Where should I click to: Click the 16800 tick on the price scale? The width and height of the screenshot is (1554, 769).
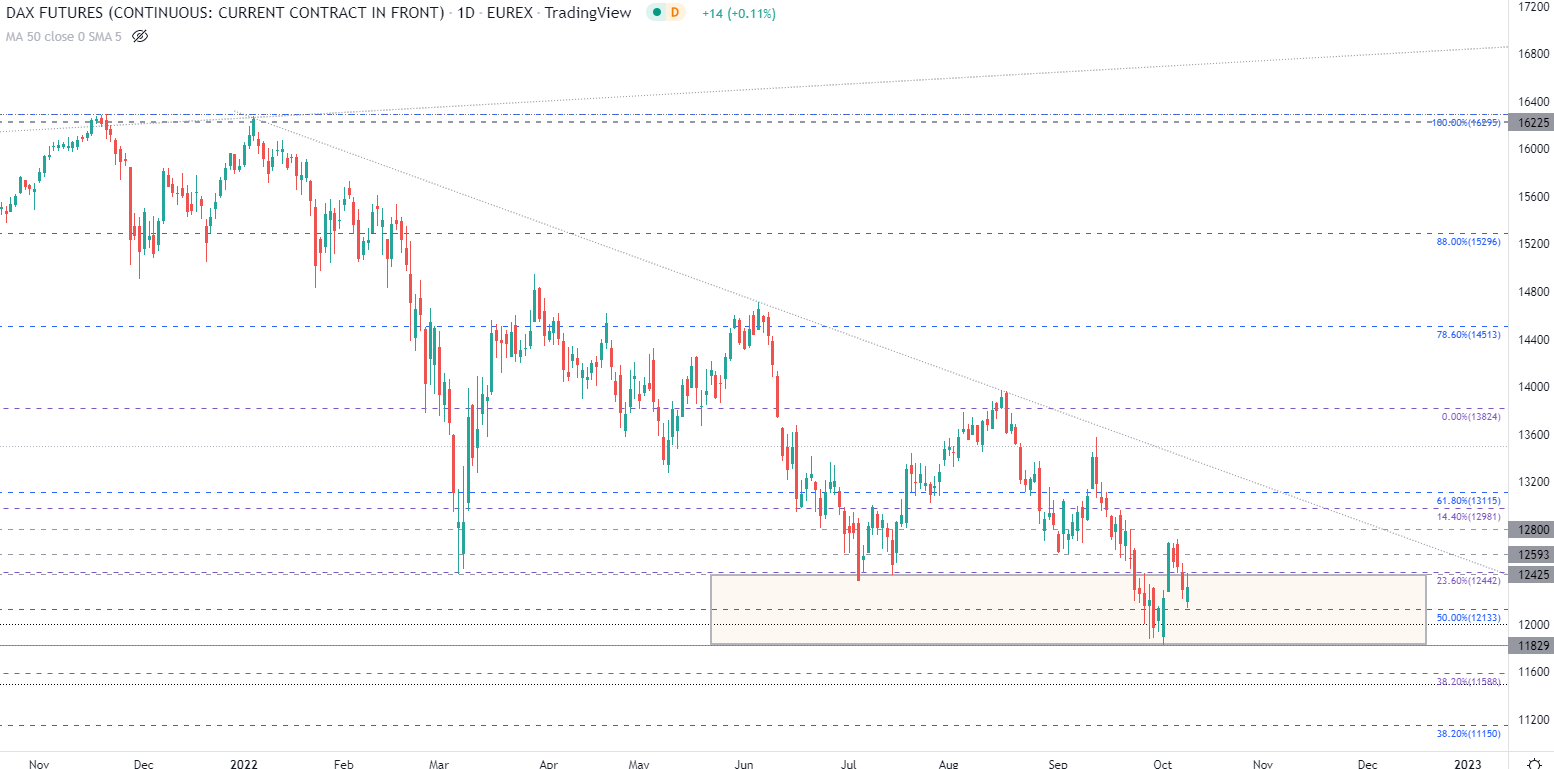pyautogui.click(x=1534, y=53)
